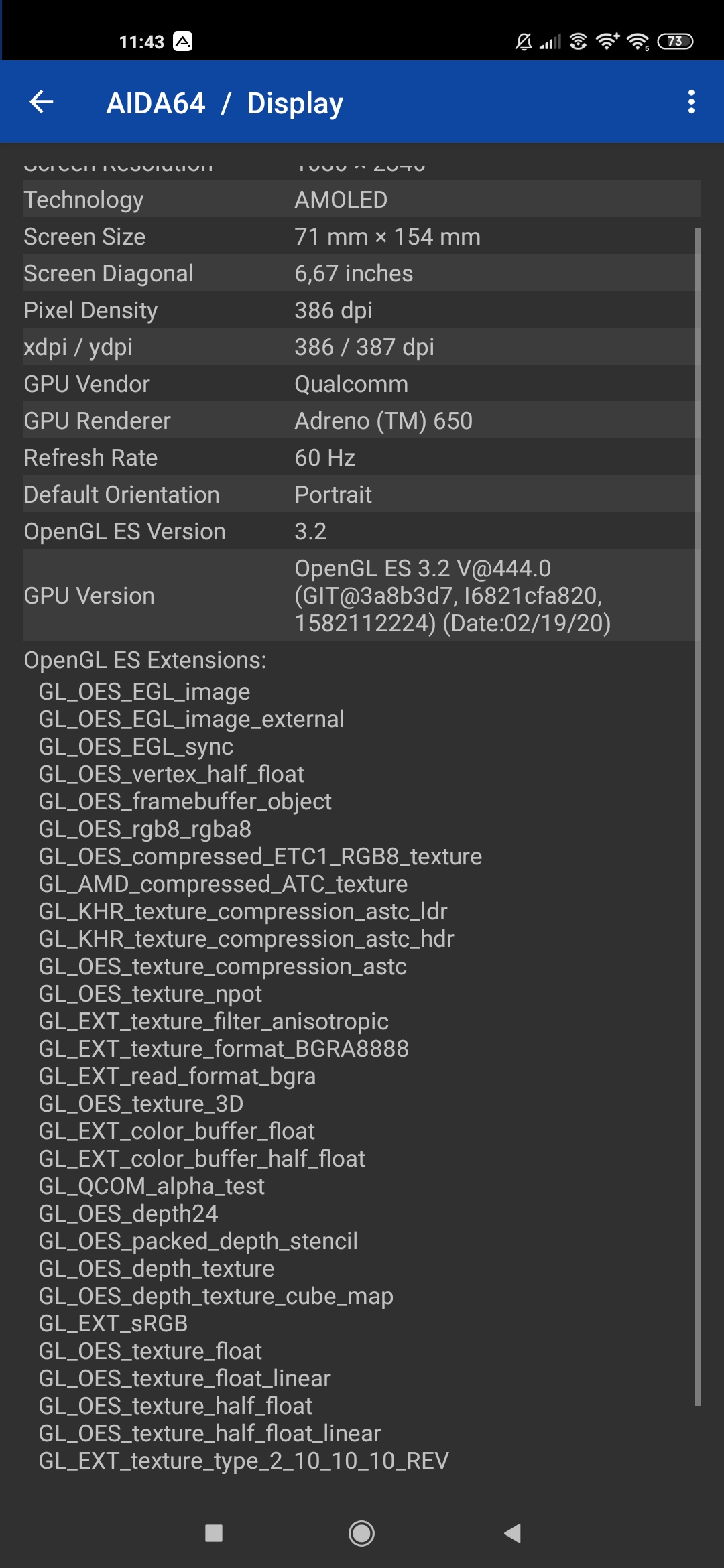Tap the muted notification bell icon

pos(524,42)
